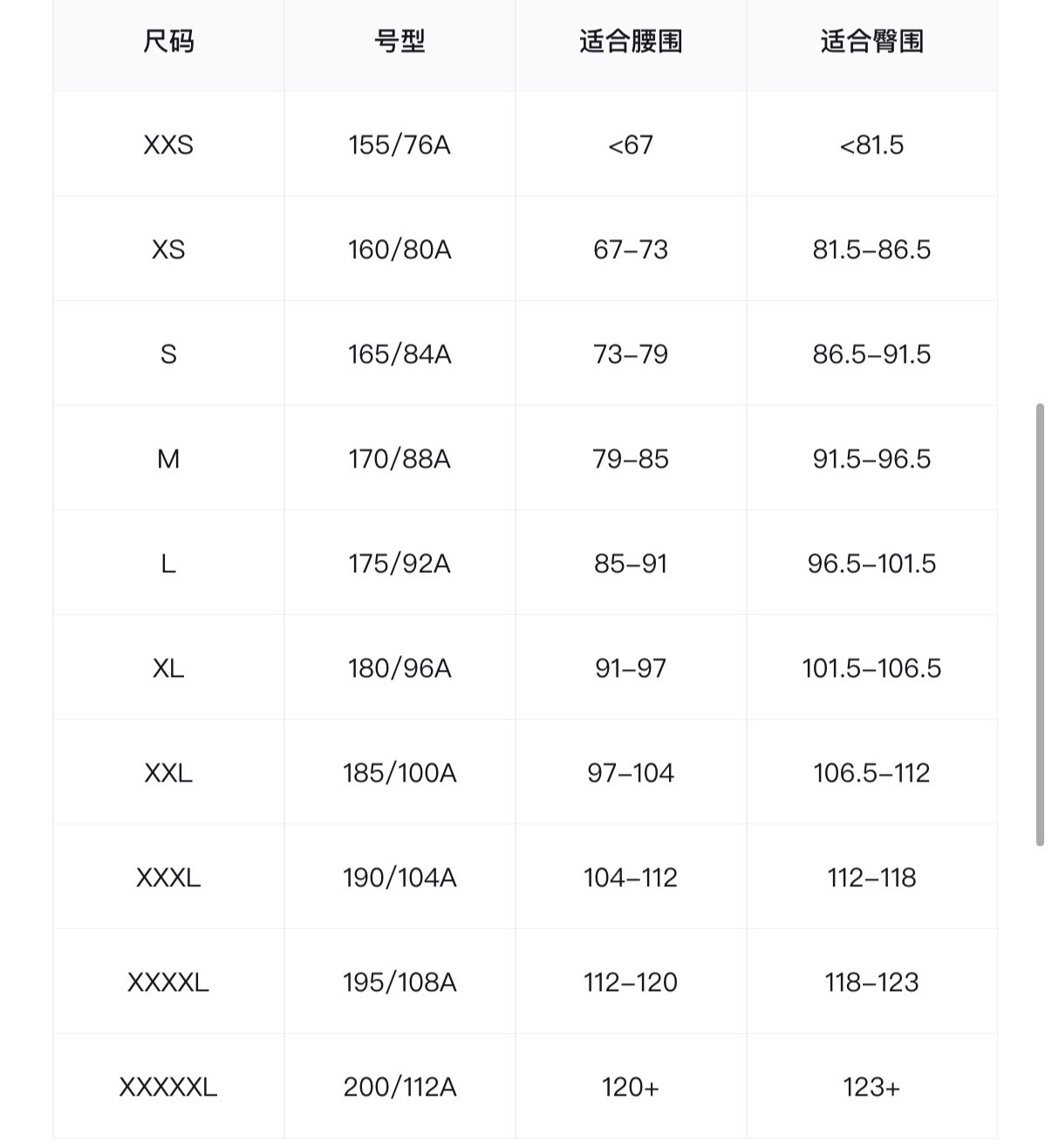Select the 101.5–106.5 hip cell
1052x1148 pixels.
point(871,668)
